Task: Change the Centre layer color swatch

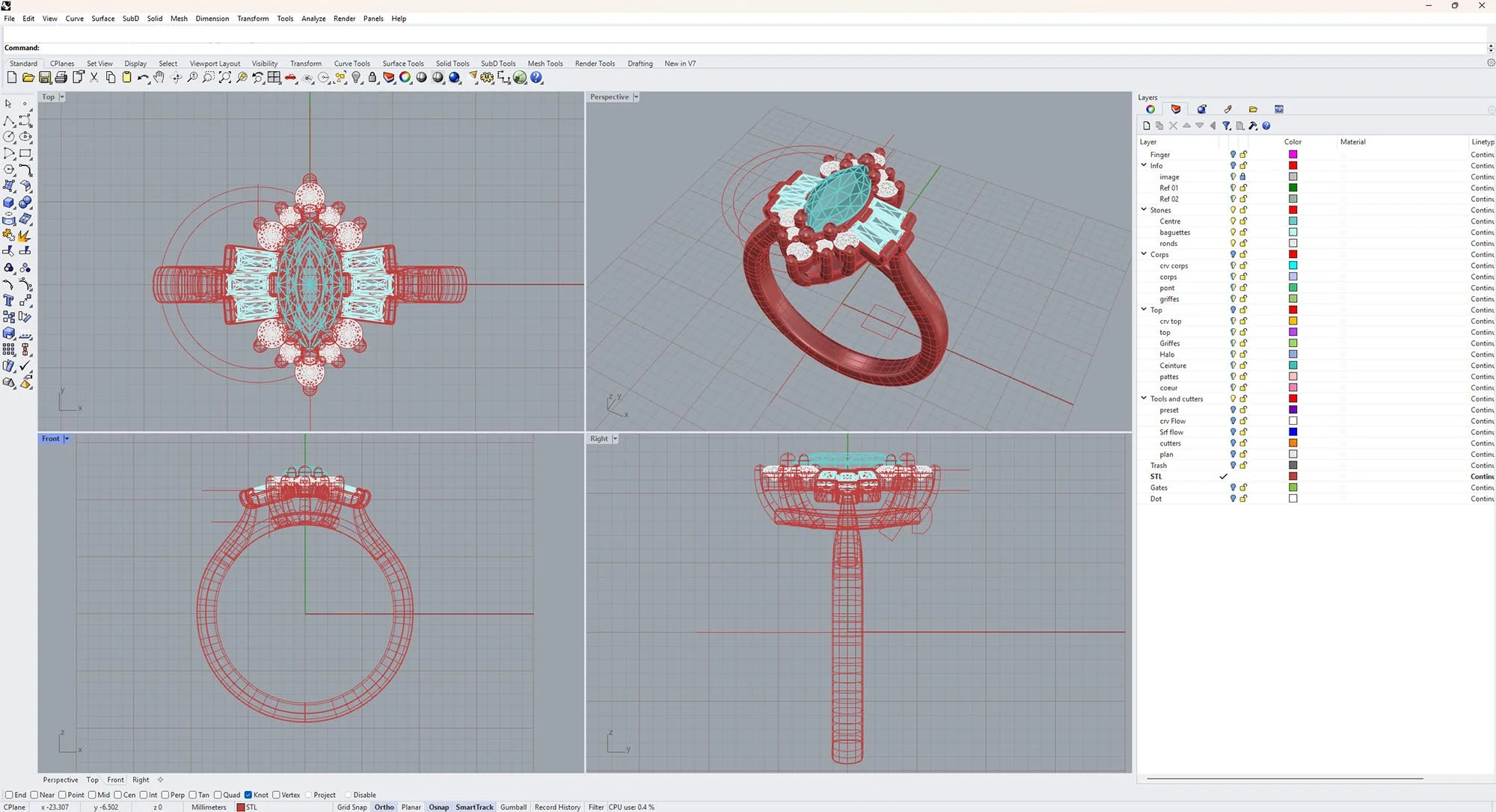Action: point(1293,221)
